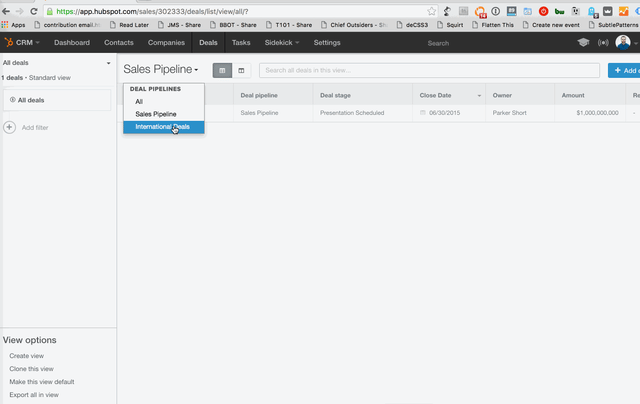Open the broadcast notifications icon

click(x=603, y=42)
